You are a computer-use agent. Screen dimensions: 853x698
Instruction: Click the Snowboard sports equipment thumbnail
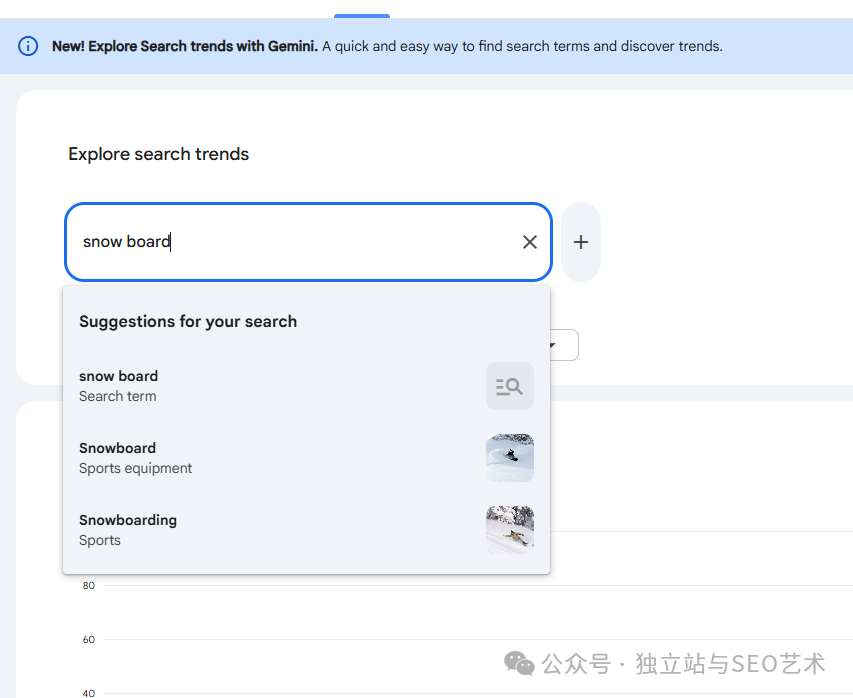tap(509, 458)
